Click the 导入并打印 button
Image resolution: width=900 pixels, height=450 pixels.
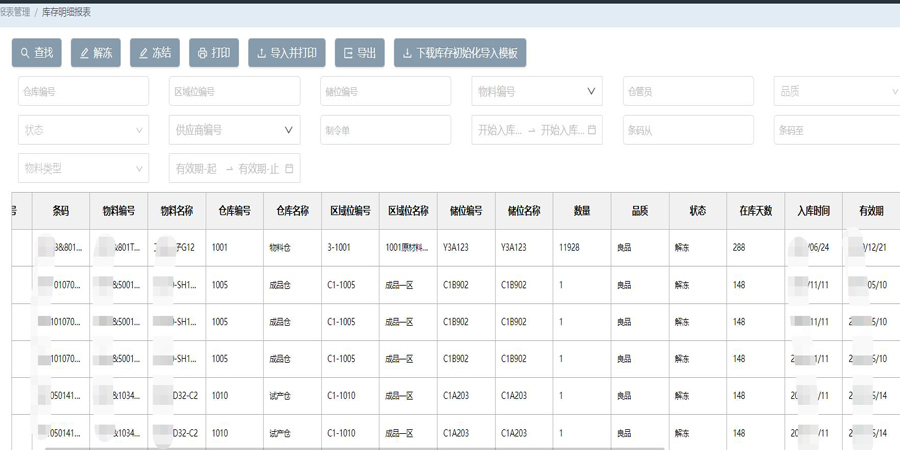(x=287, y=53)
